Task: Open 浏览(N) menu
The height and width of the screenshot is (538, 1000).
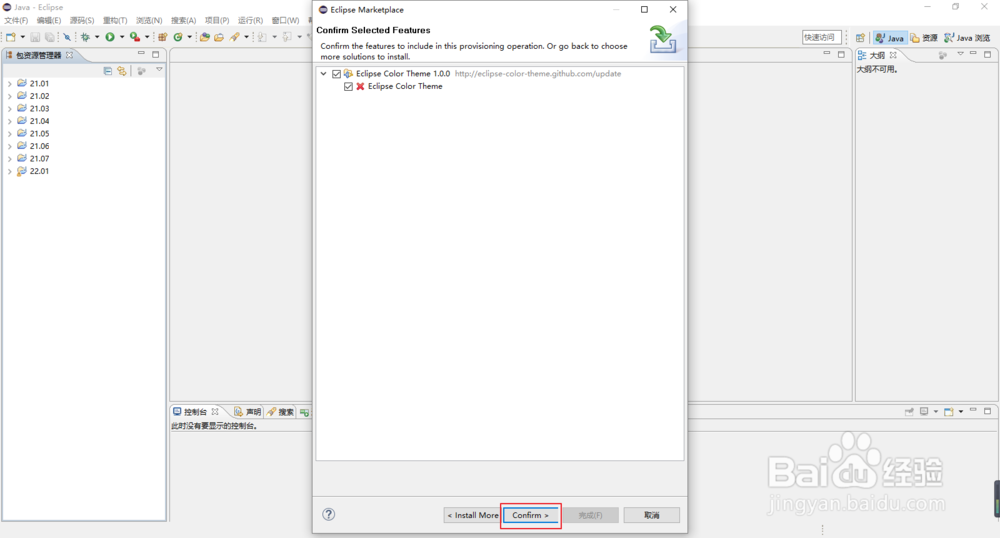Action: [x=149, y=20]
